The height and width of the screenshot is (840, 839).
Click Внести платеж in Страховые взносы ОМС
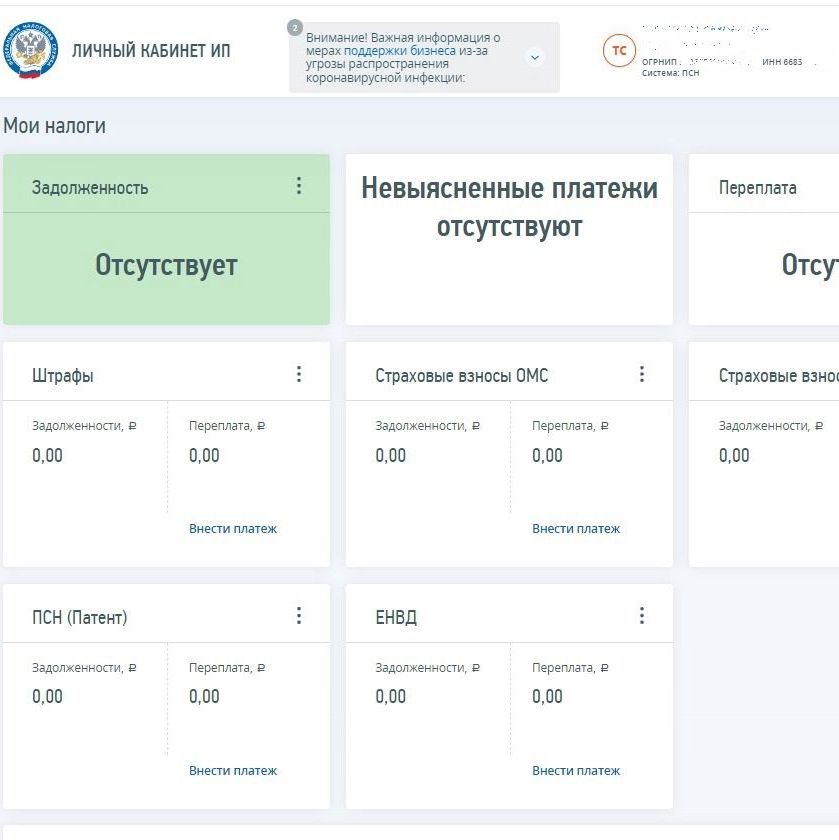pos(576,529)
